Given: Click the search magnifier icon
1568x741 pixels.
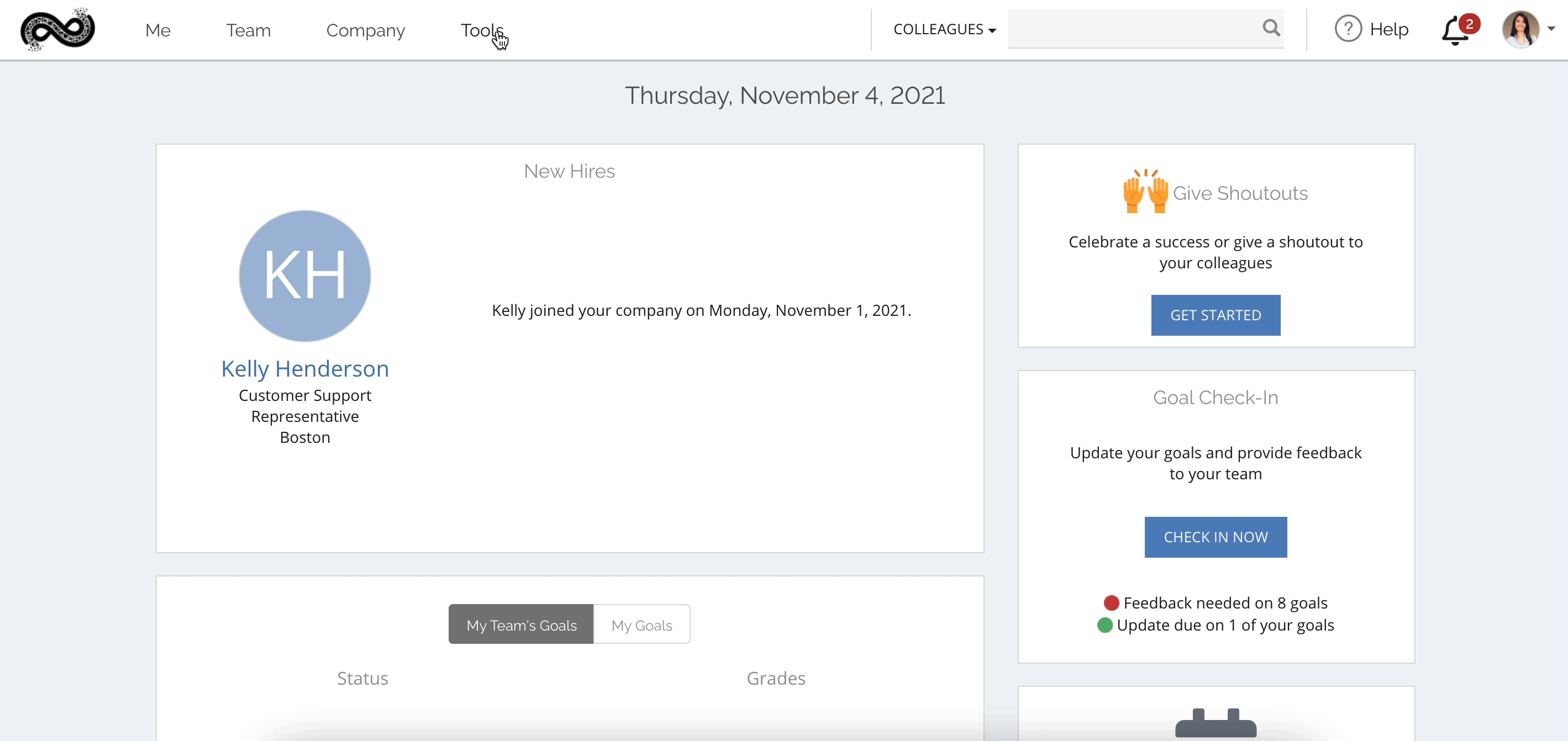Looking at the screenshot, I should 1271,28.
